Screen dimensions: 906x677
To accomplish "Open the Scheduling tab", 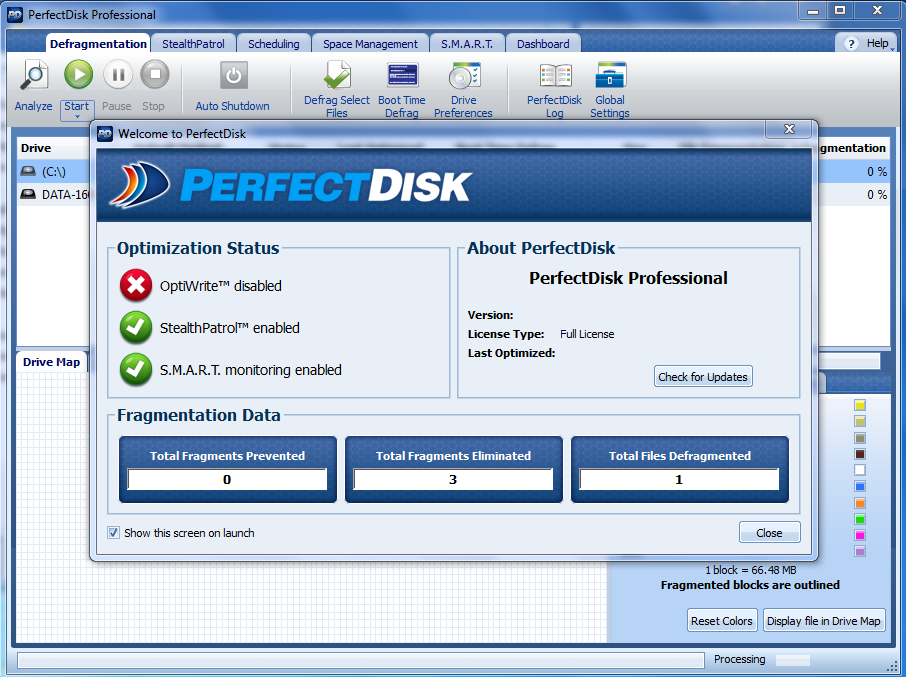I will click(273, 44).
